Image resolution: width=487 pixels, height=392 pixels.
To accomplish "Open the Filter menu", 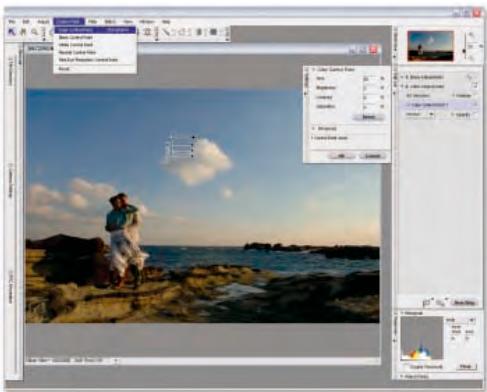I will [x=92, y=21].
